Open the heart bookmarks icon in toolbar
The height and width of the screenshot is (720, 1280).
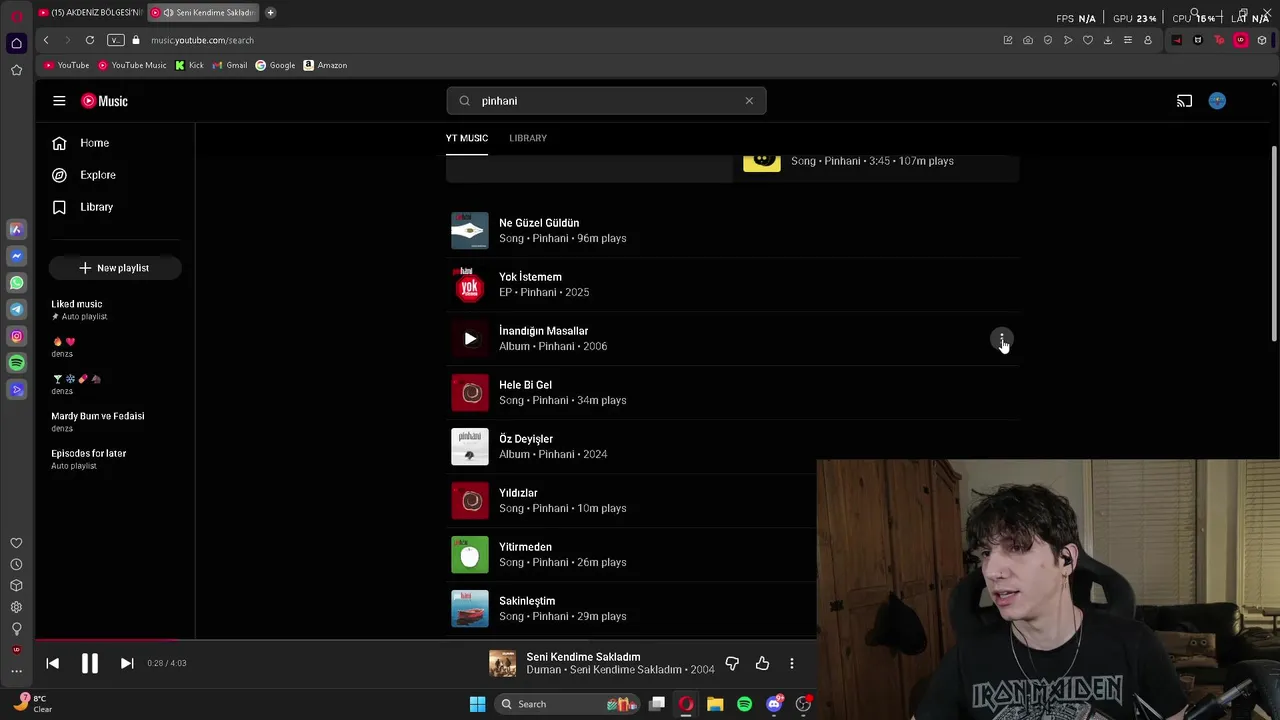coord(1088,40)
